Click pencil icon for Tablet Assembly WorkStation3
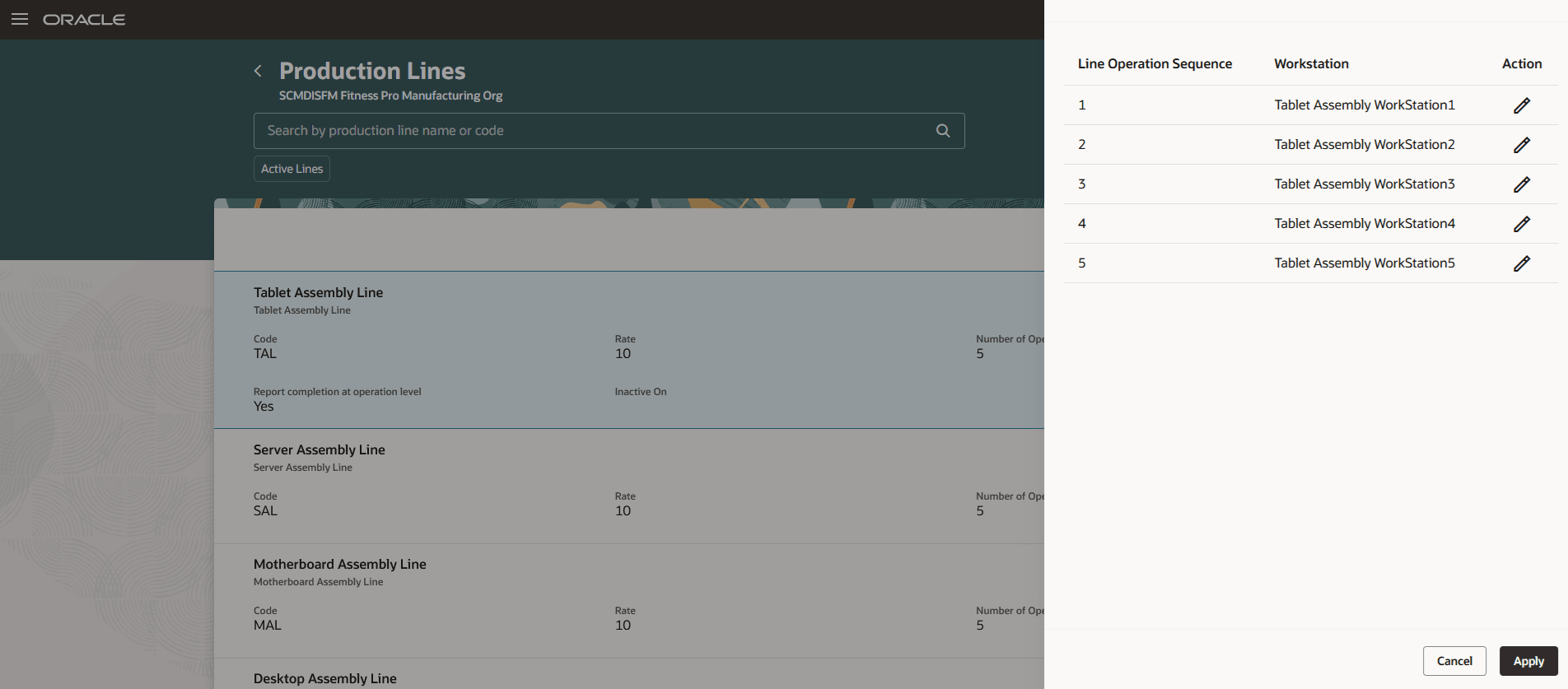This screenshot has width=1568, height=689. [1522, 184]
